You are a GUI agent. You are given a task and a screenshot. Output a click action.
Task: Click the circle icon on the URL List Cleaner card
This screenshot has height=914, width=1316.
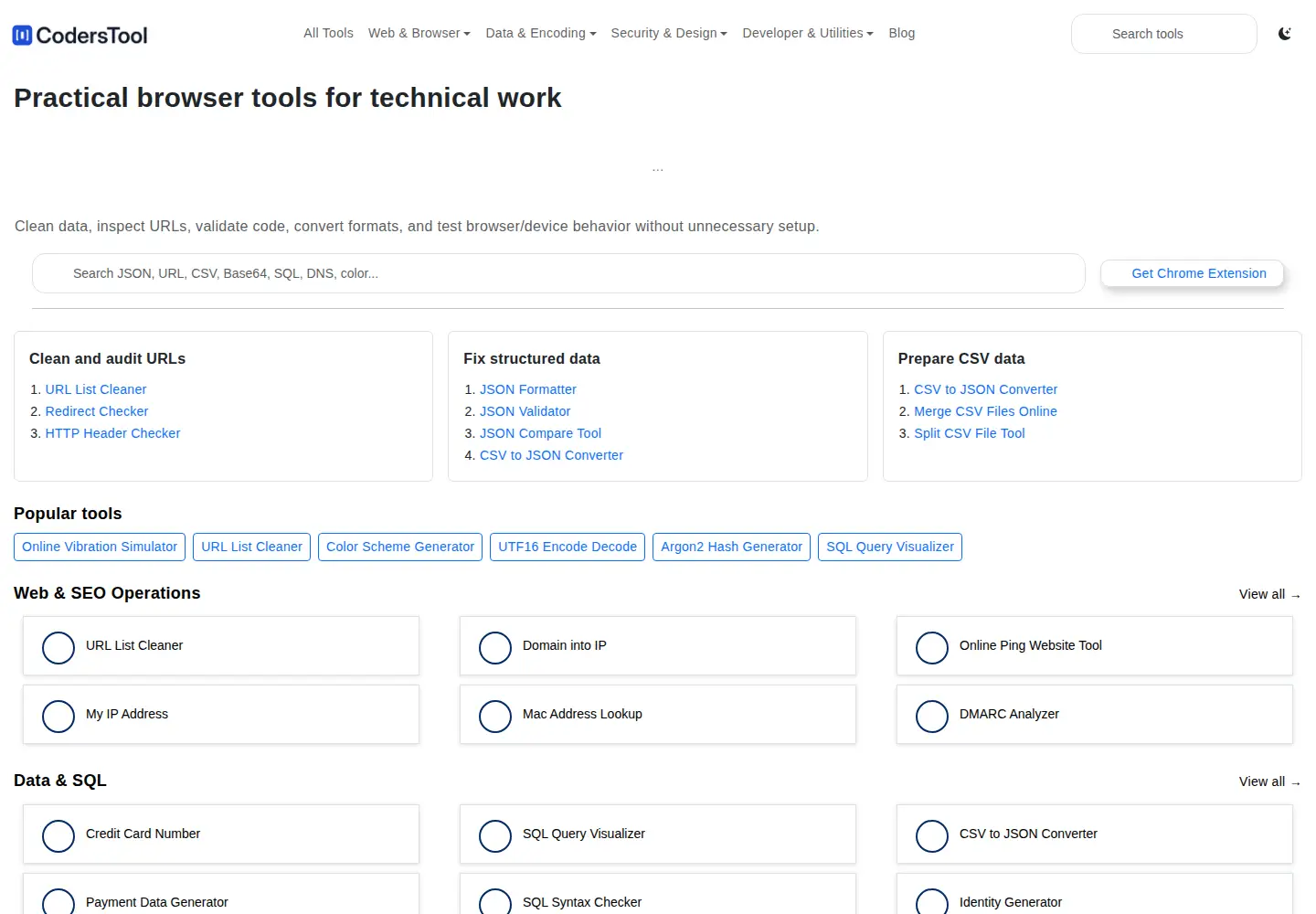pos(58,647)
